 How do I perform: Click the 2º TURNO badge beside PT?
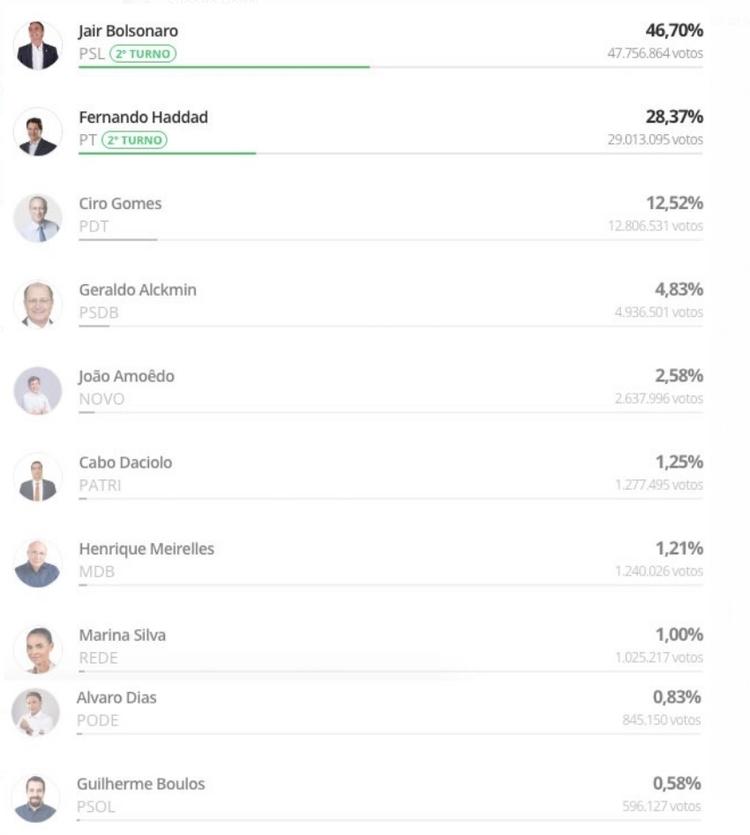coord(135,140)
